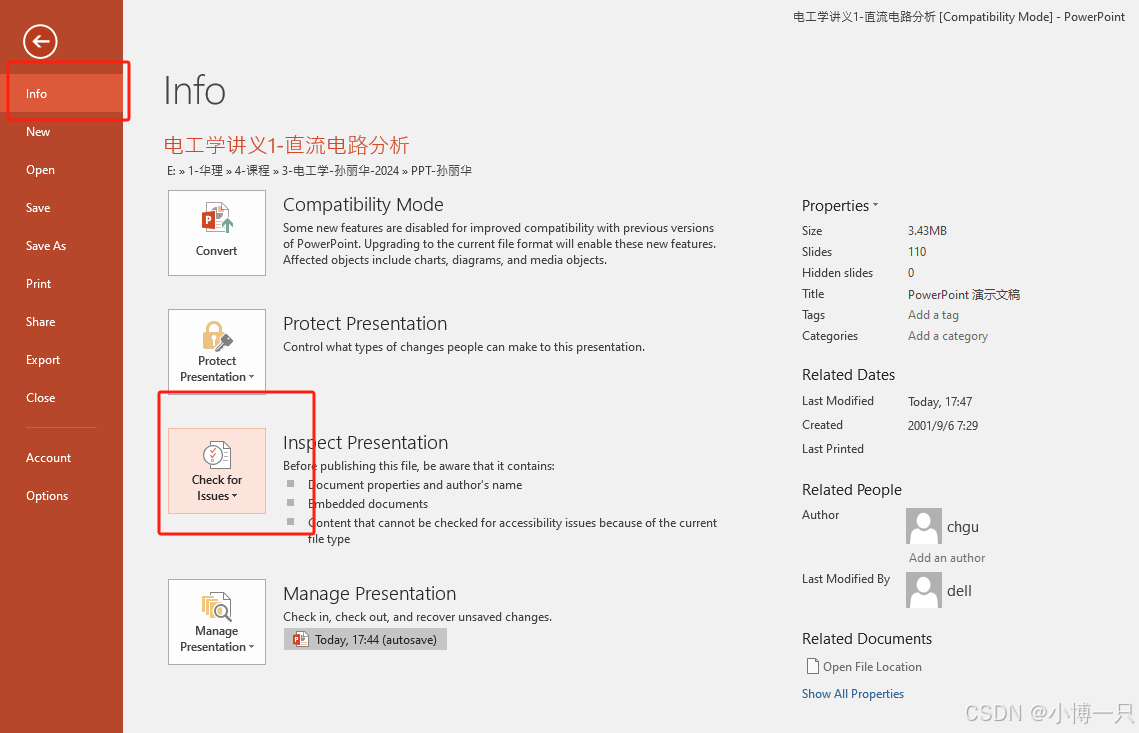Click the Convert button
The width and height of the screenshot is (1139, 733).
216,233
